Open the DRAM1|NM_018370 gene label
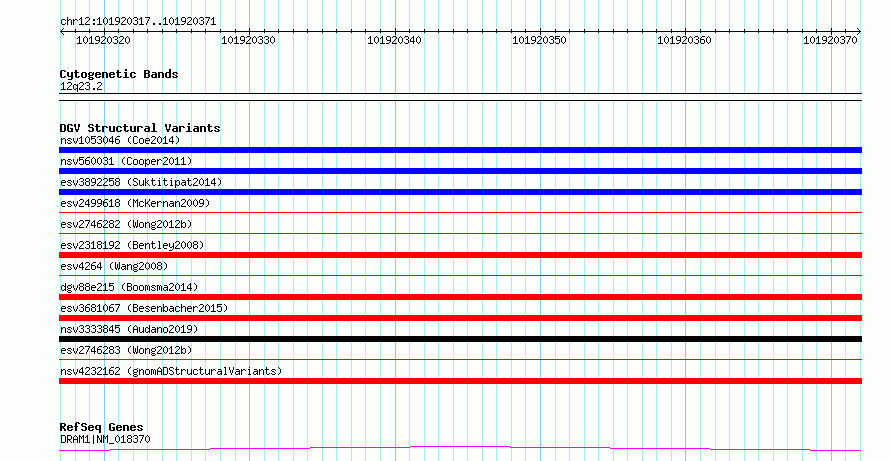Viewport: 890px width, 461px height. (x=105, y=439)
